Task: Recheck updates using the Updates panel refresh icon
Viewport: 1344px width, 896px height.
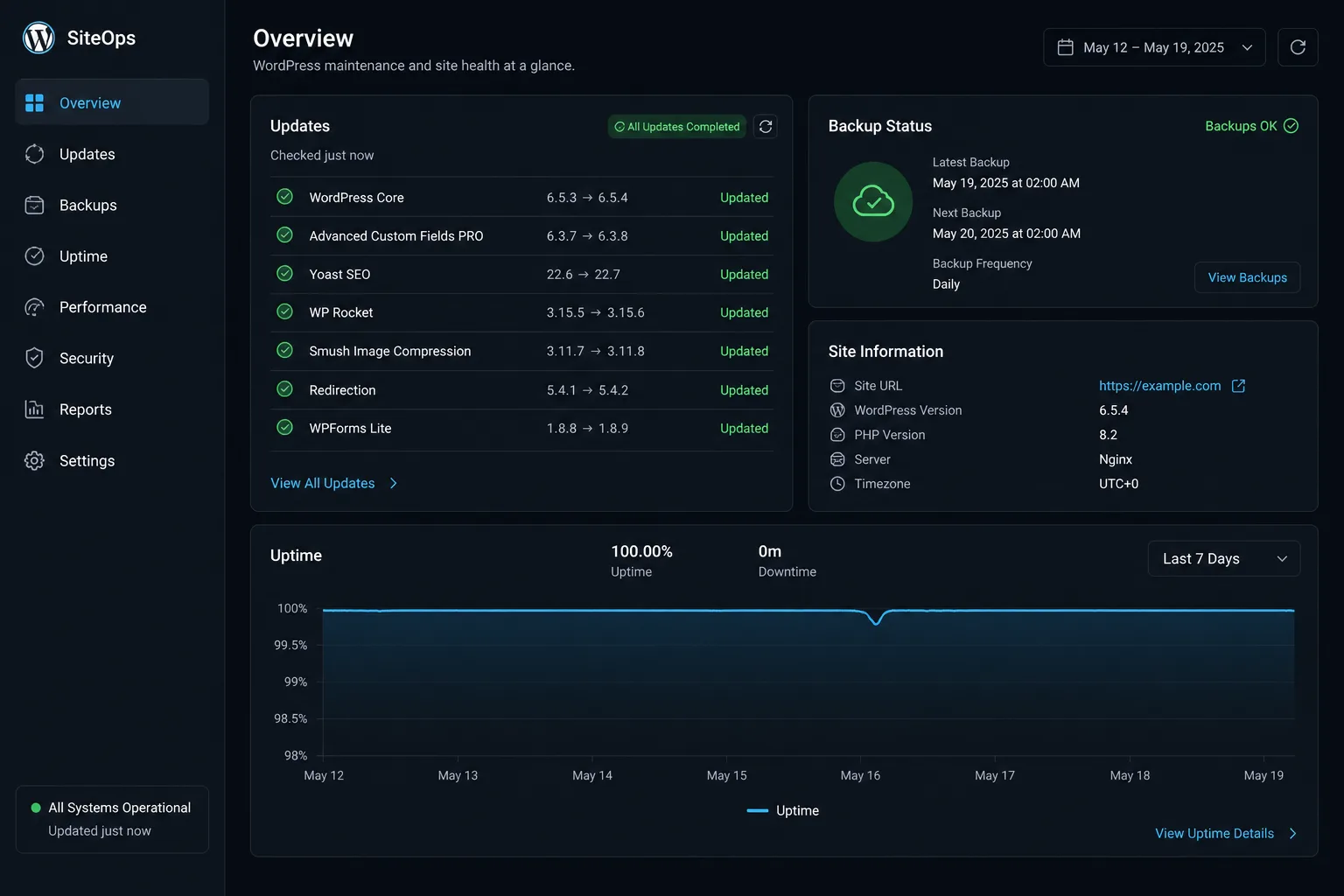Action: pos(766,127)
